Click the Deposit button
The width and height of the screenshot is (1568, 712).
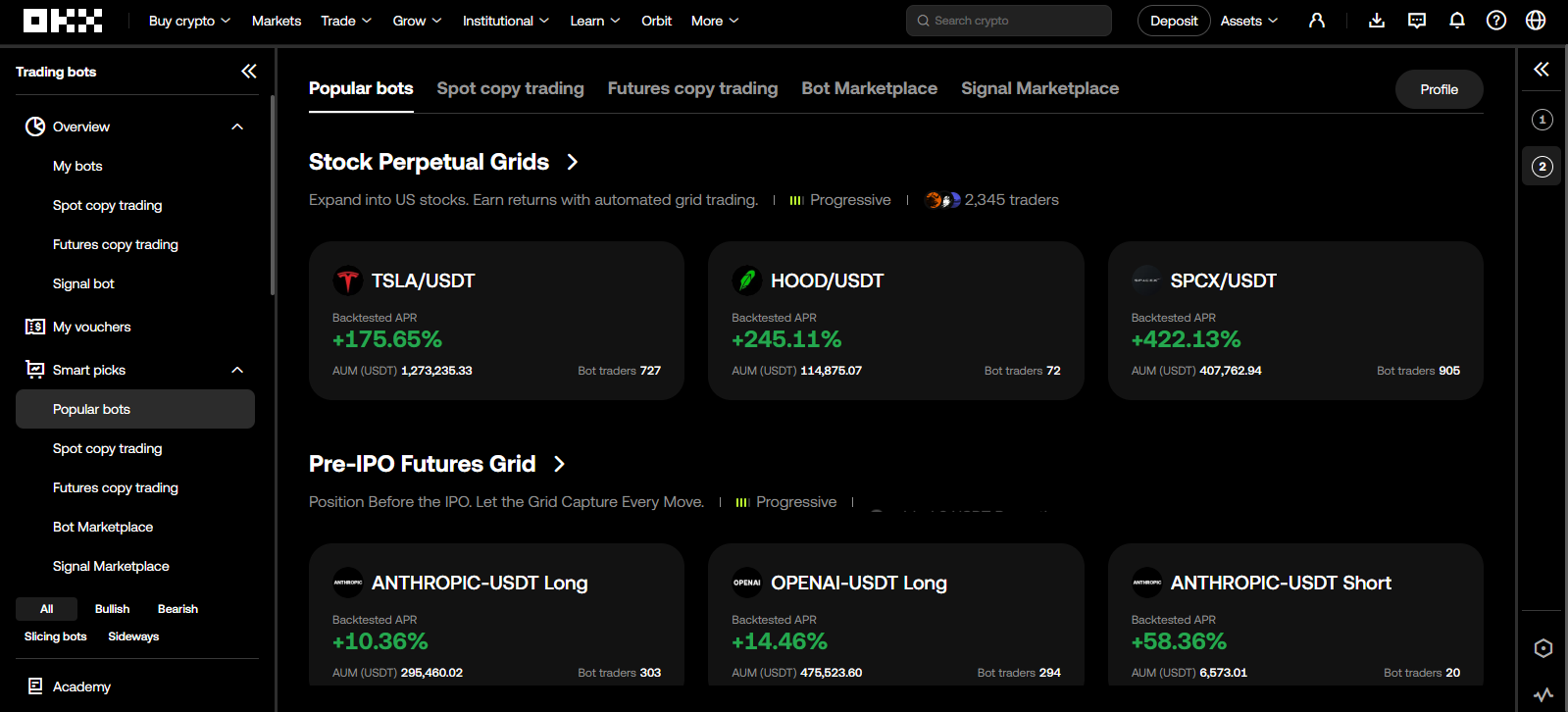pos(1174,21)
